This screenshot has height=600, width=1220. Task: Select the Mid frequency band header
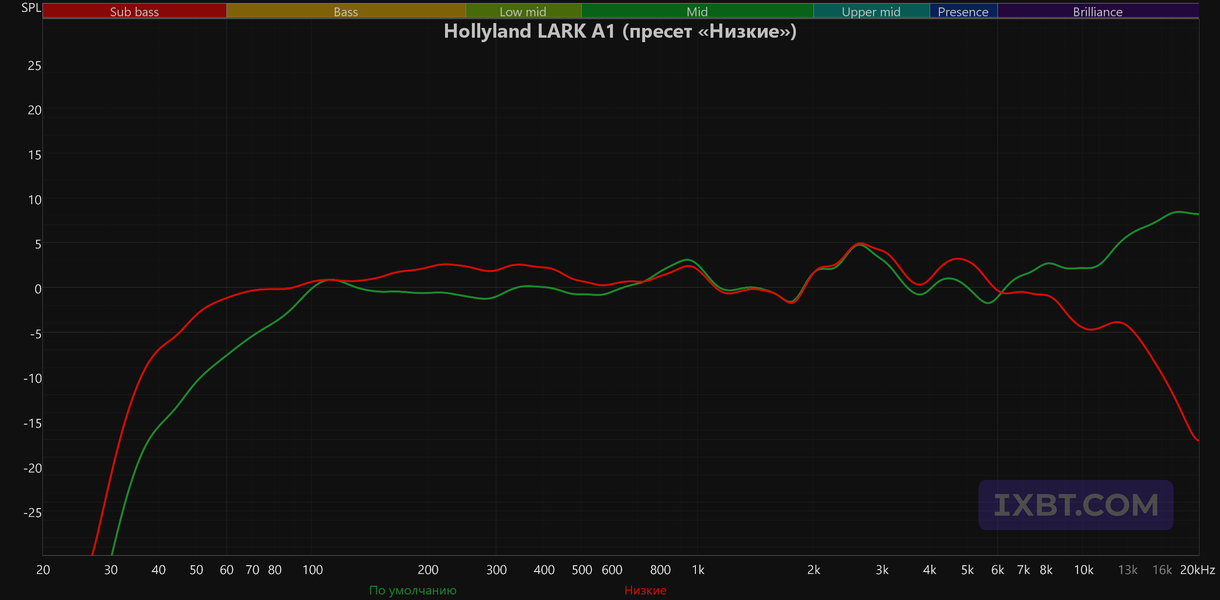697,12
